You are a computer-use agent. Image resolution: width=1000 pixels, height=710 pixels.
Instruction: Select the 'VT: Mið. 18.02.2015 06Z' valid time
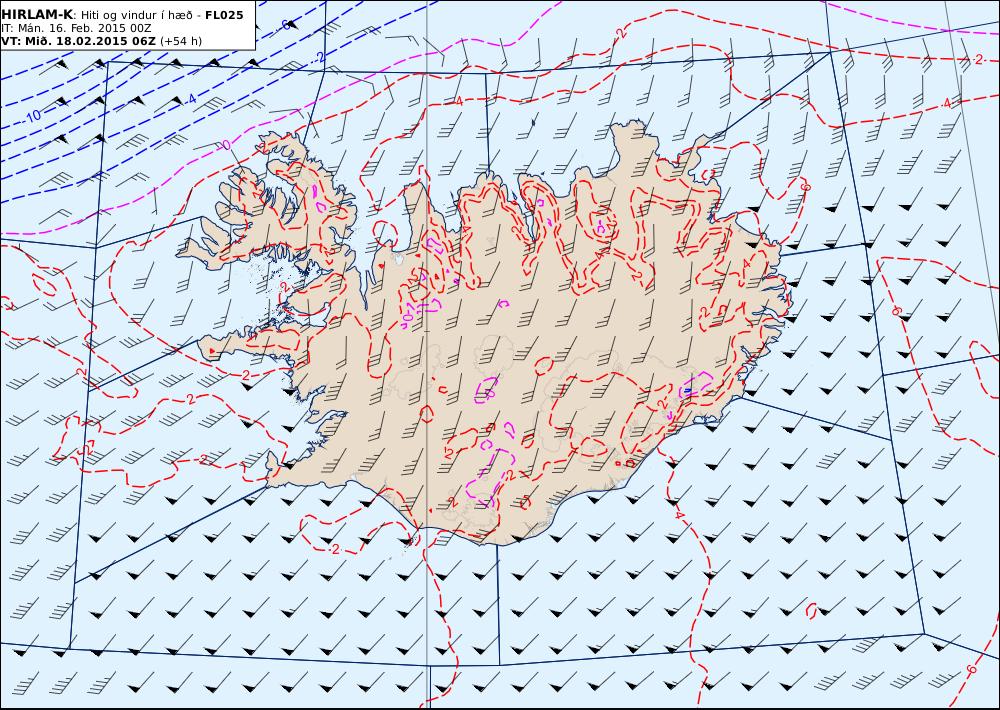pyautogui.click(x=78, y=41)
